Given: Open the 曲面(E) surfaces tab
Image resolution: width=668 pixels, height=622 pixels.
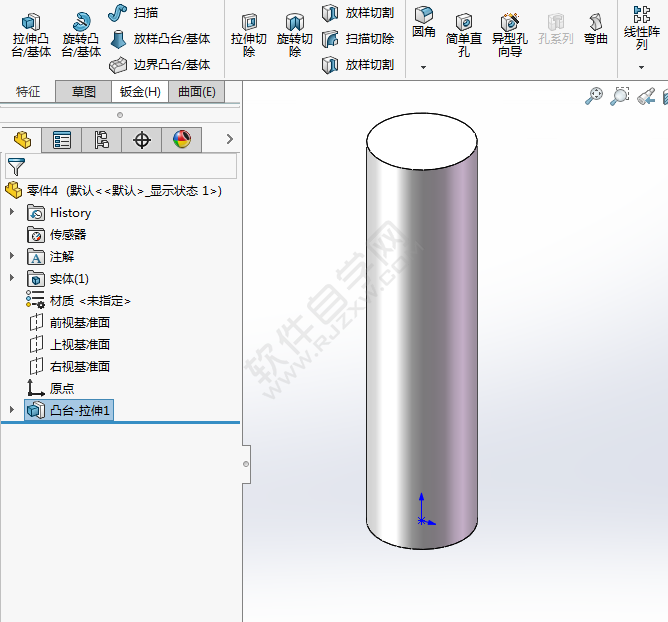Looking at the screenshot, I should pos(196,92).
